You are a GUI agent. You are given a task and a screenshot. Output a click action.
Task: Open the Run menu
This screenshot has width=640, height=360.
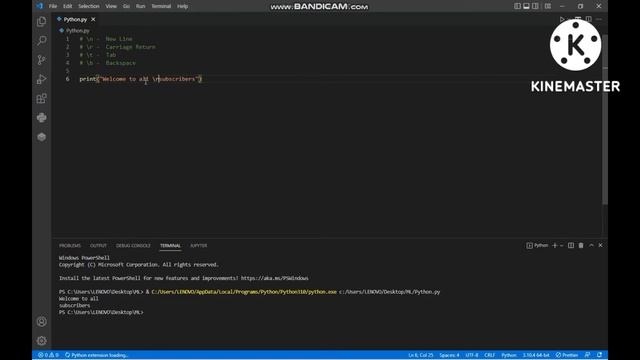[x=140, y=6]
